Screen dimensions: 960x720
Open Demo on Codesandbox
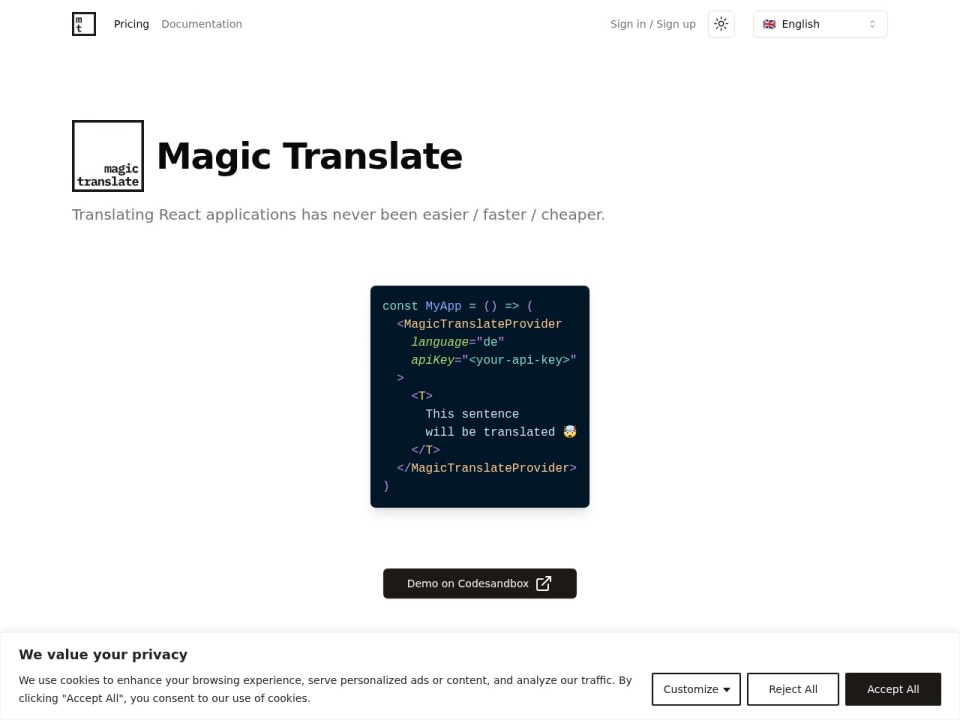[479, 583]
